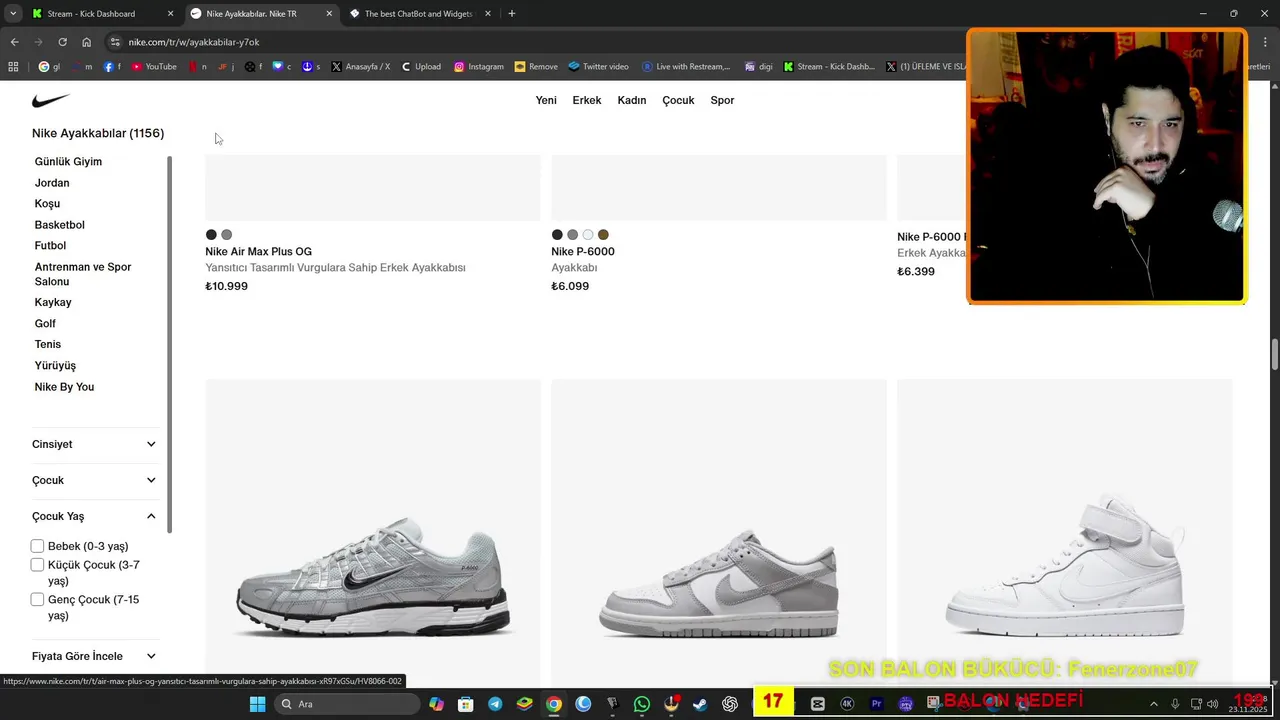1280x720 pixels.
Task: Open the Erkek menu
Action: tap(587, 100)
